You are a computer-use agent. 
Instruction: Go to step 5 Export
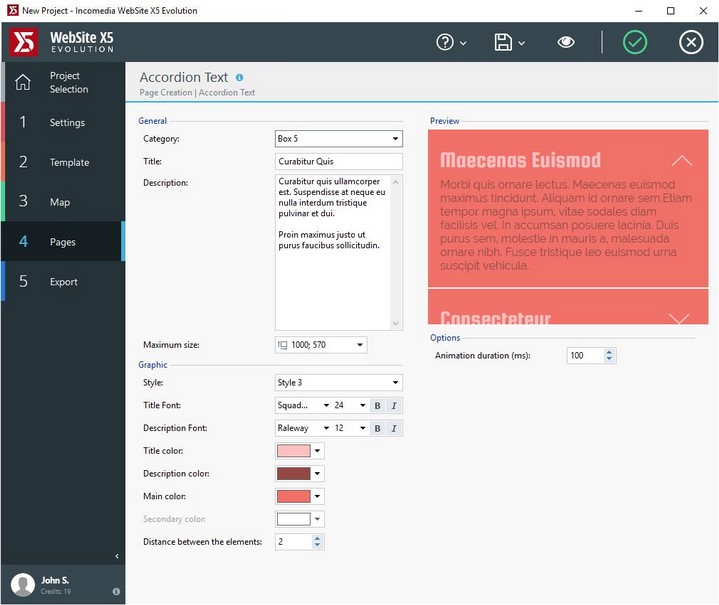click(63, 281)
